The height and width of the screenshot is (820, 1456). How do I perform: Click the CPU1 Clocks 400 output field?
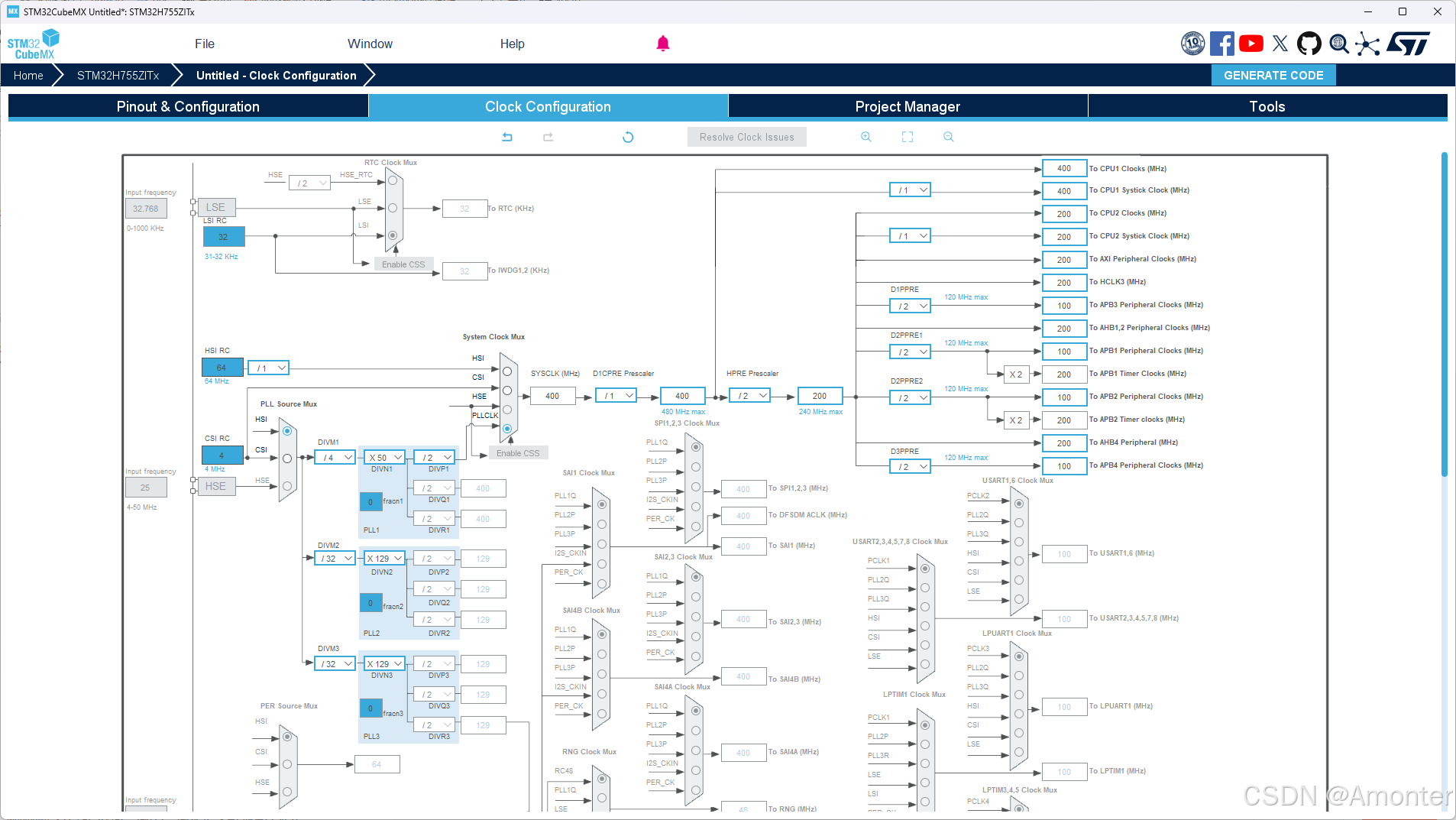click(x=1064, y=168)
